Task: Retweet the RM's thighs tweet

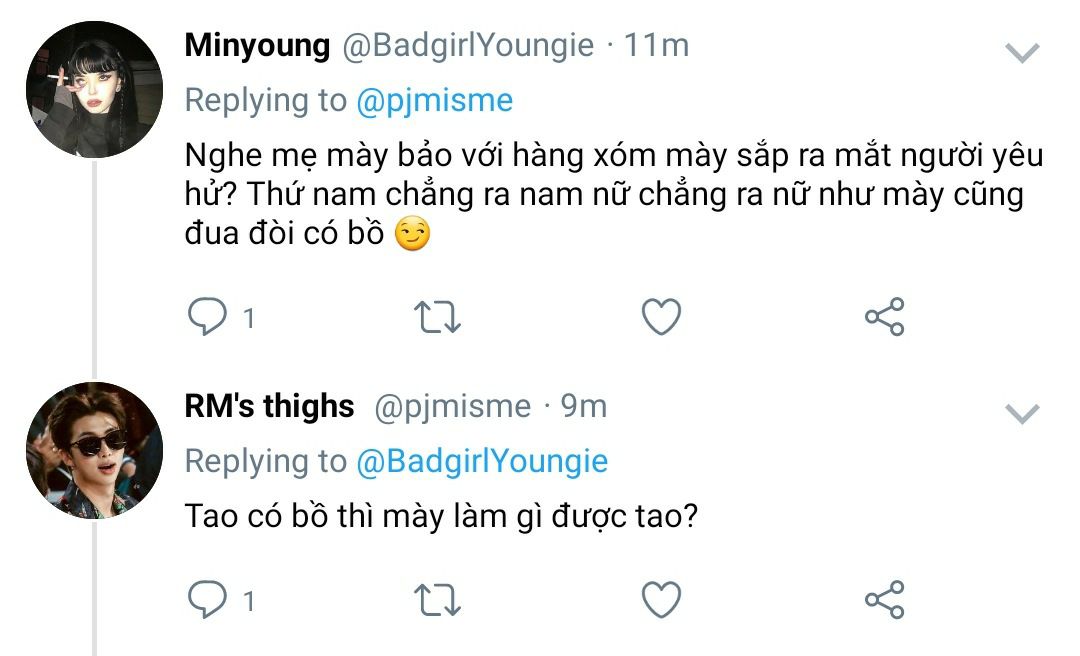Action: (437, 600)
